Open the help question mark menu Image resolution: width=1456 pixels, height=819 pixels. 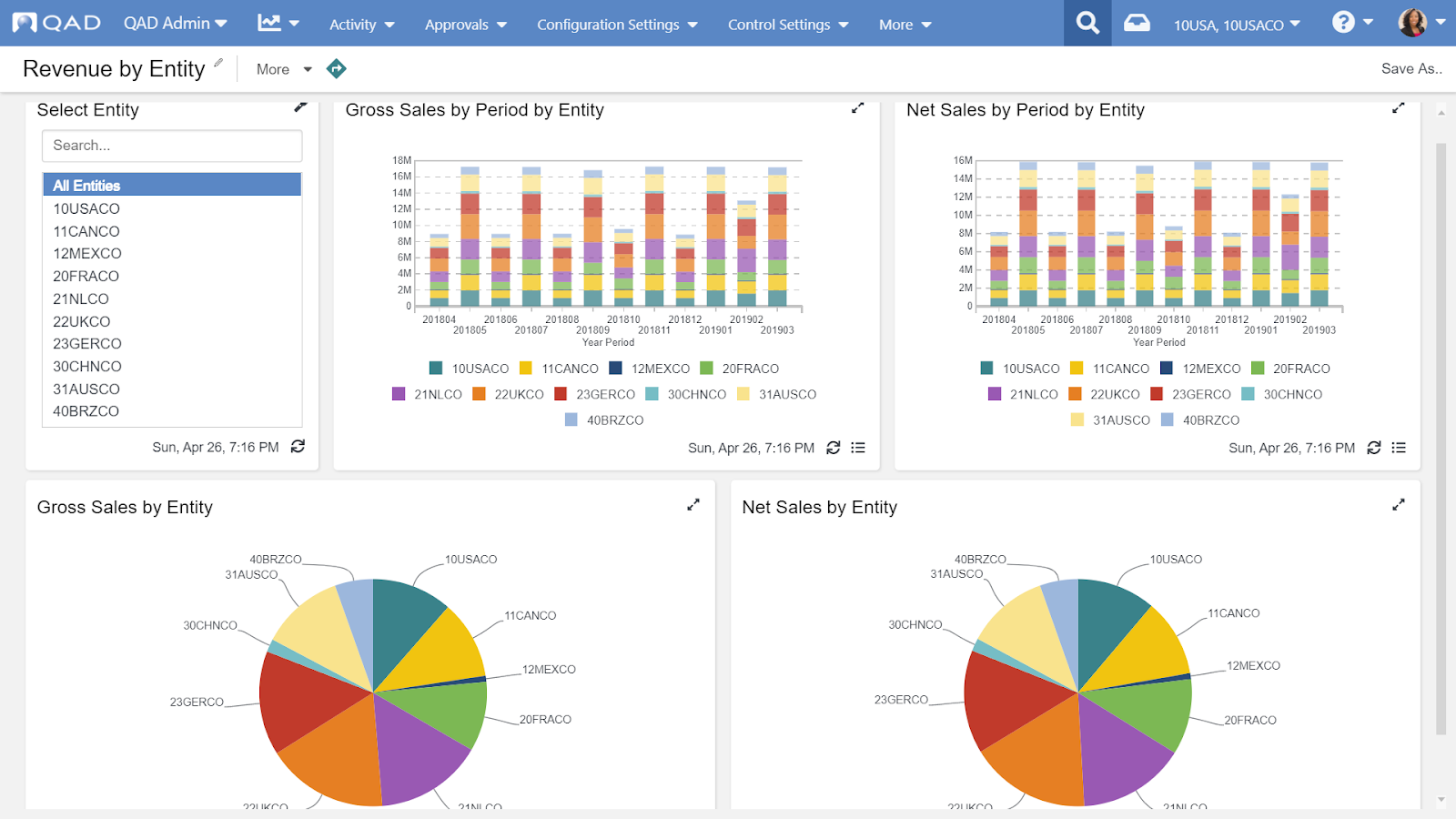coord(1351,23)
